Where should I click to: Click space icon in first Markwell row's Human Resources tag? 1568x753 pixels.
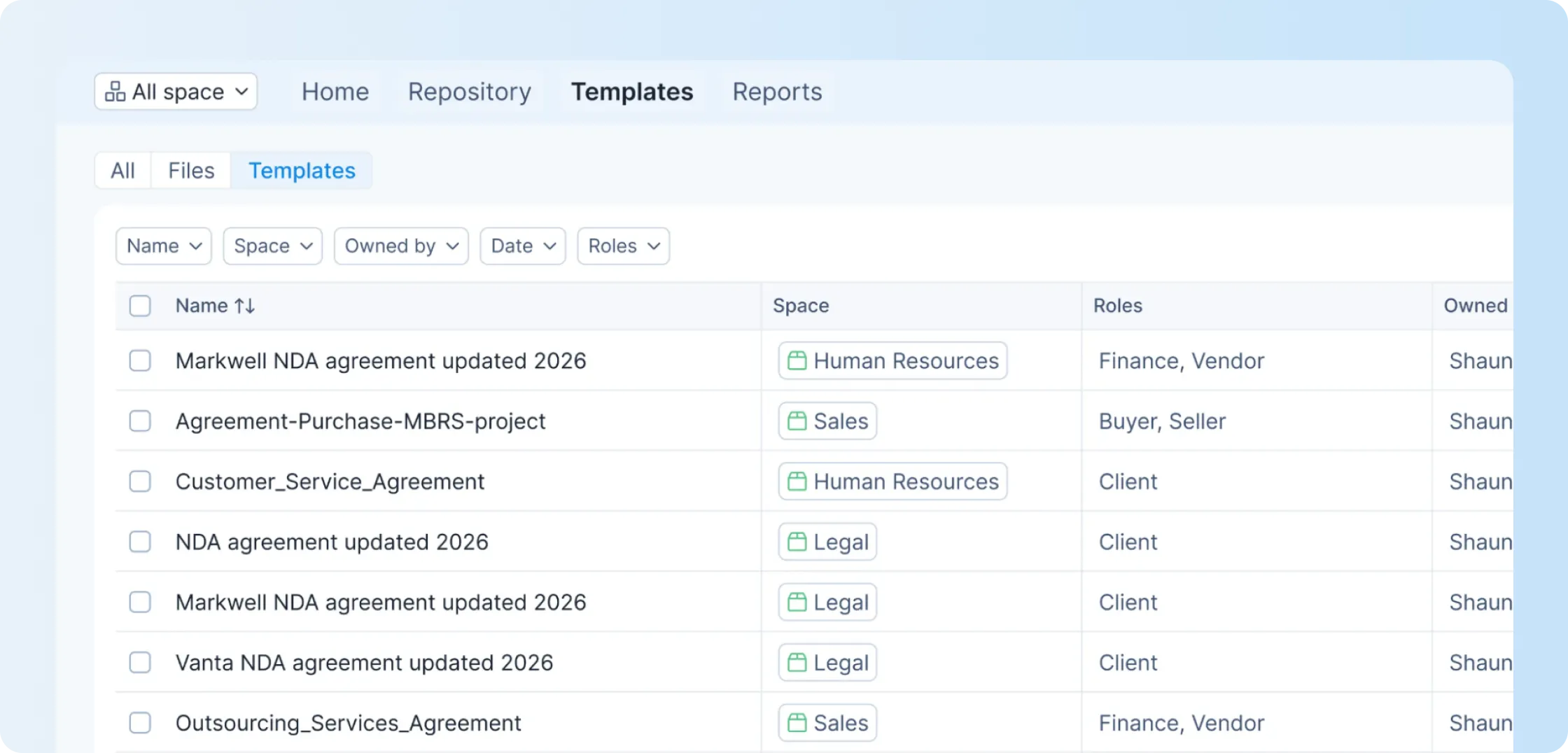coord(797,361)
